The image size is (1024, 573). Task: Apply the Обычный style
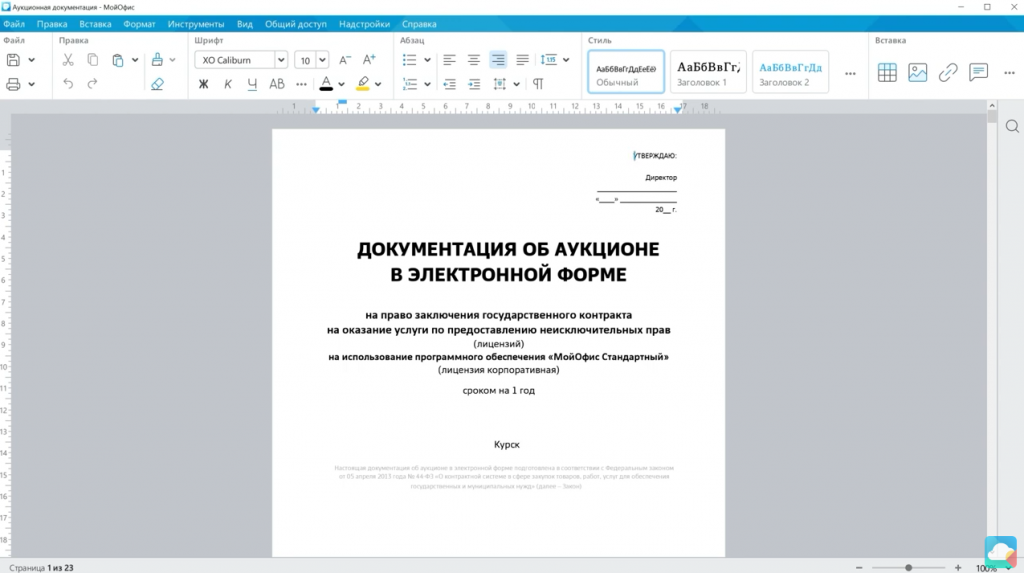click(626, 72)
